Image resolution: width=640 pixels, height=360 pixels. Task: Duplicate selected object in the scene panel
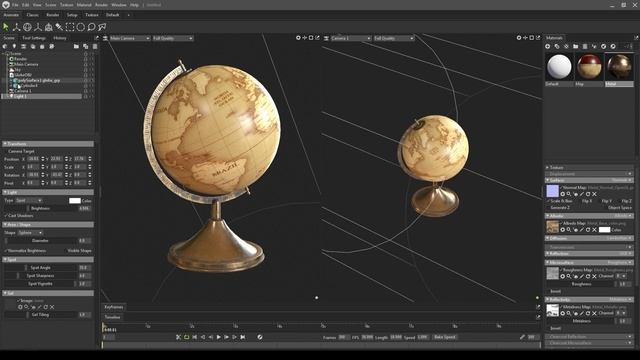(86, 47)
